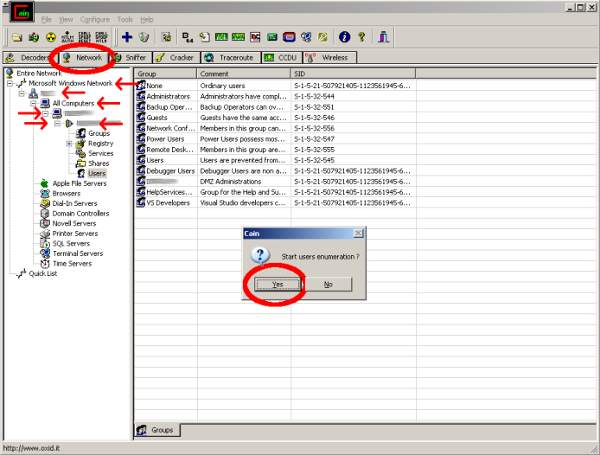Click the yellow key tool toolbar icon
Viewport: 600px width, 455px height.
click(323, 37)
